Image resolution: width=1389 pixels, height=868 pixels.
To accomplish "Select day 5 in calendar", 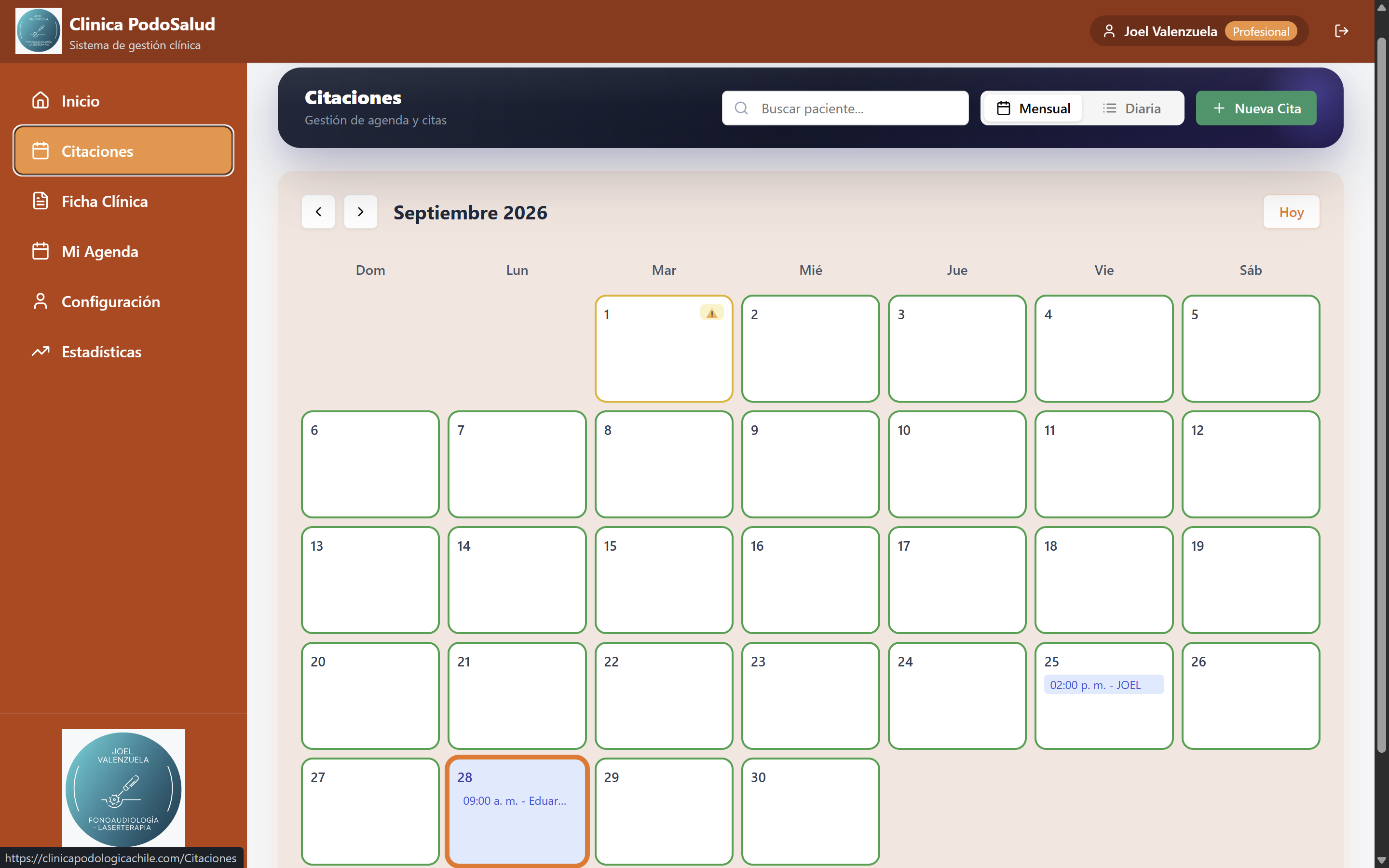I will click(x=1251, y=349).
